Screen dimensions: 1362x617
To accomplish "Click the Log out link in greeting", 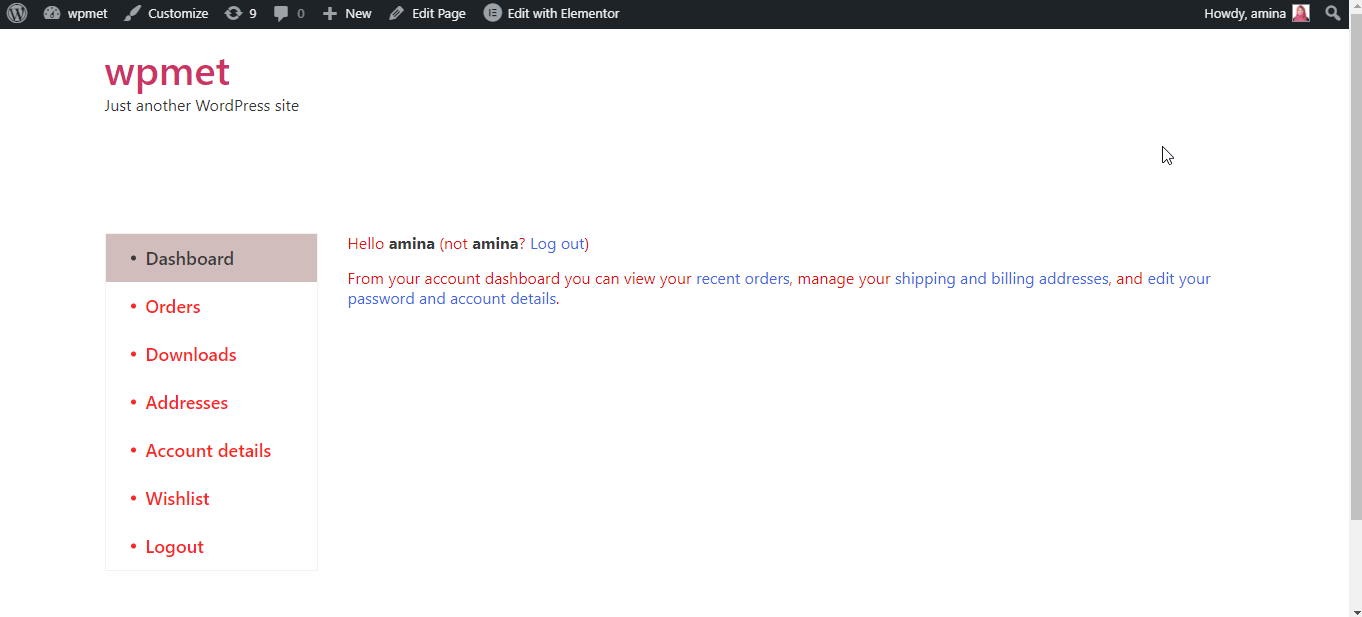I will (x=557, y=244).
